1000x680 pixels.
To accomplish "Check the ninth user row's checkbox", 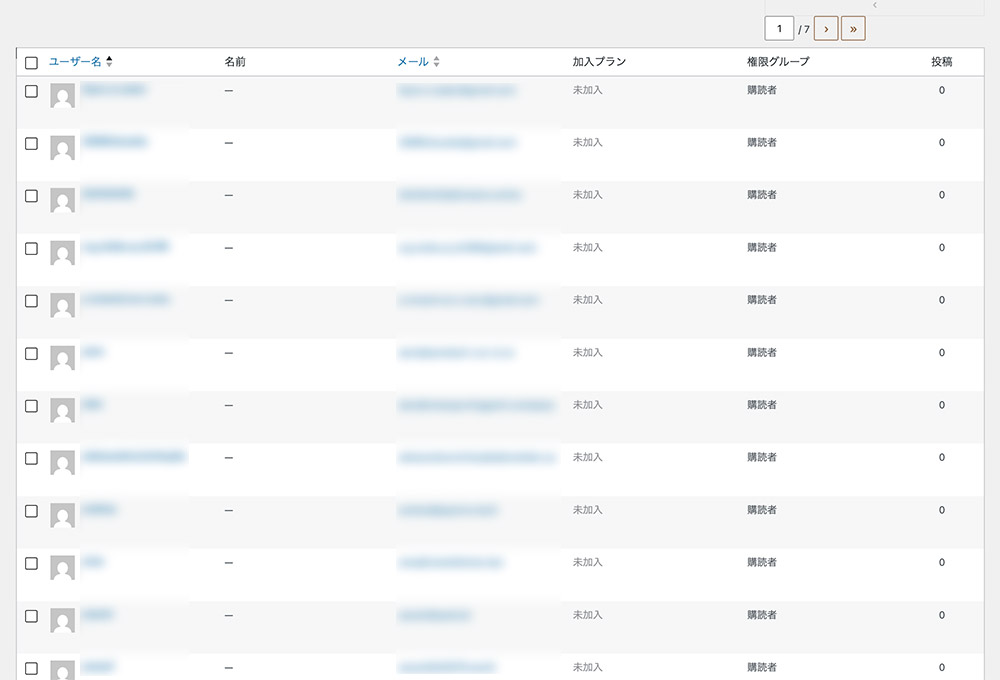I will tap(31, 511).
